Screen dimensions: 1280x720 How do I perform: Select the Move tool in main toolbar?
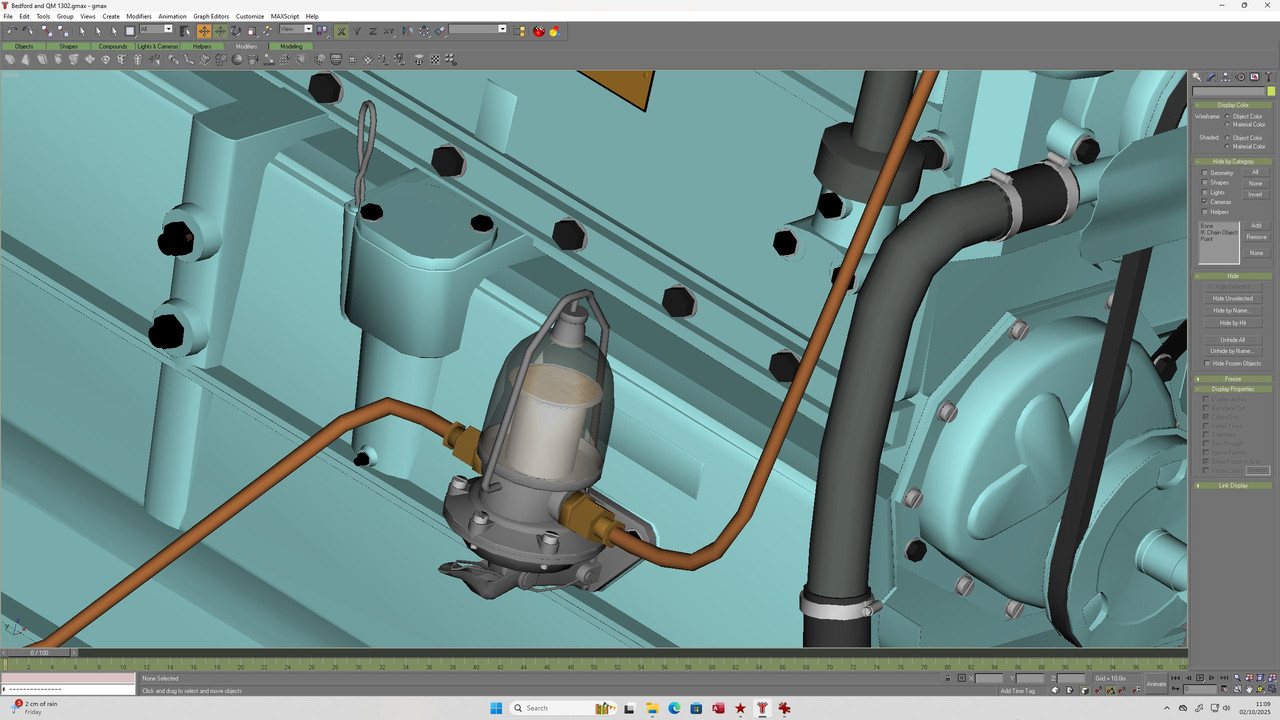click(204, 30)
